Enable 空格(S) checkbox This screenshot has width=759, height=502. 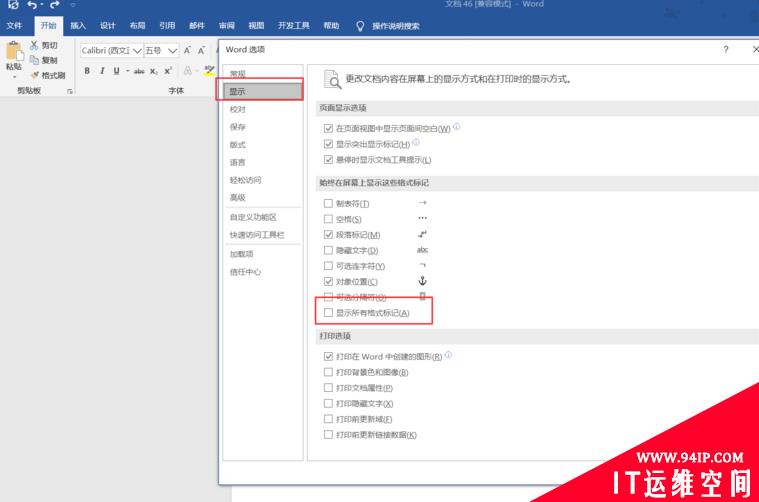click(x=328, y=219)
